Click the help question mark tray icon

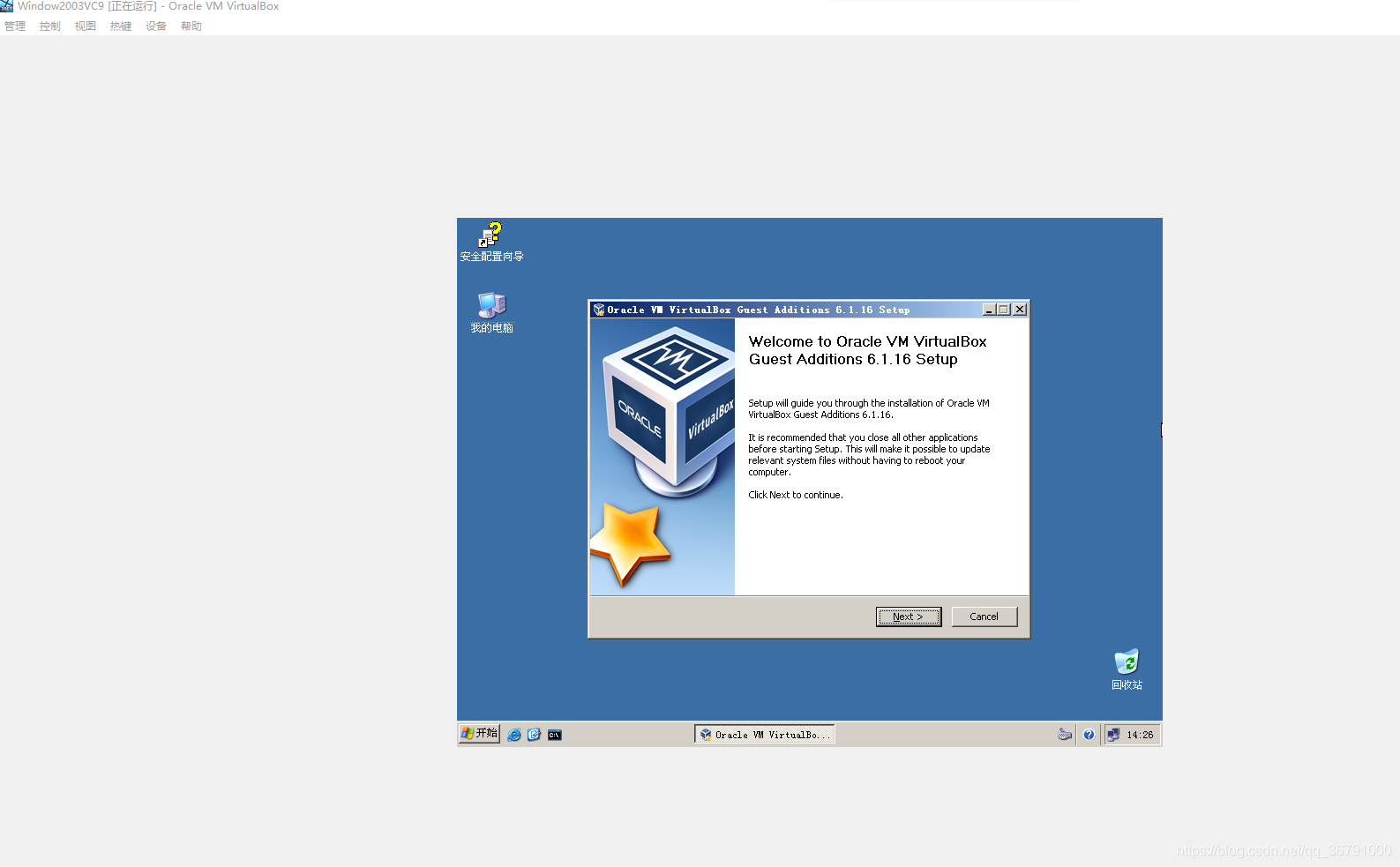pyautogui.click(x=1089, y=735)
